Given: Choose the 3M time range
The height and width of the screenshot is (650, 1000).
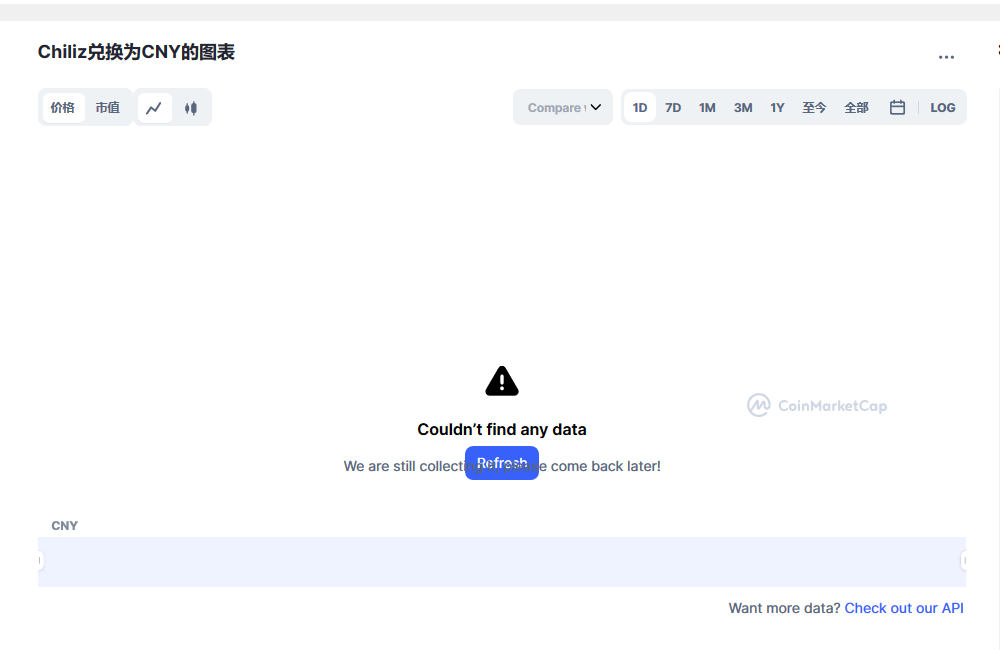Looking at the screenshot, I should pos(743,107).
